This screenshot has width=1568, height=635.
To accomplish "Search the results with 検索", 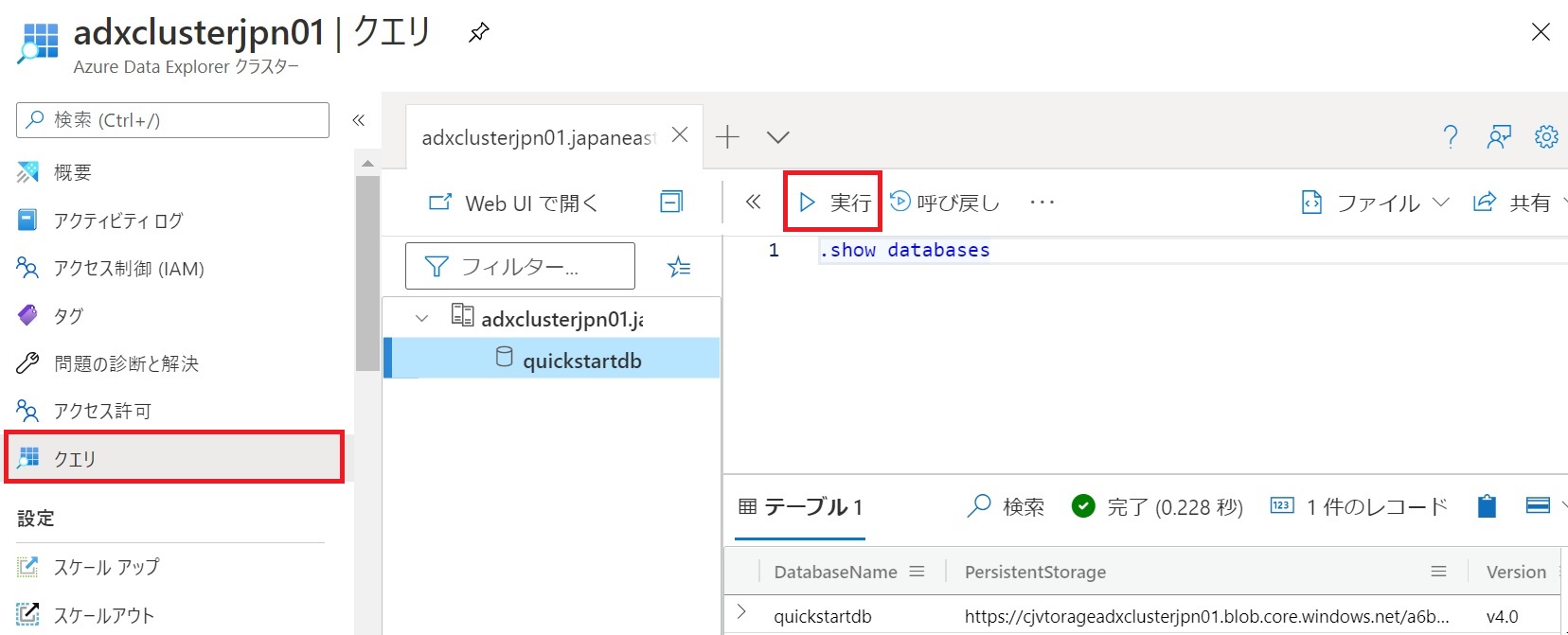I will pyautogui.click(x=1006, y=507).
